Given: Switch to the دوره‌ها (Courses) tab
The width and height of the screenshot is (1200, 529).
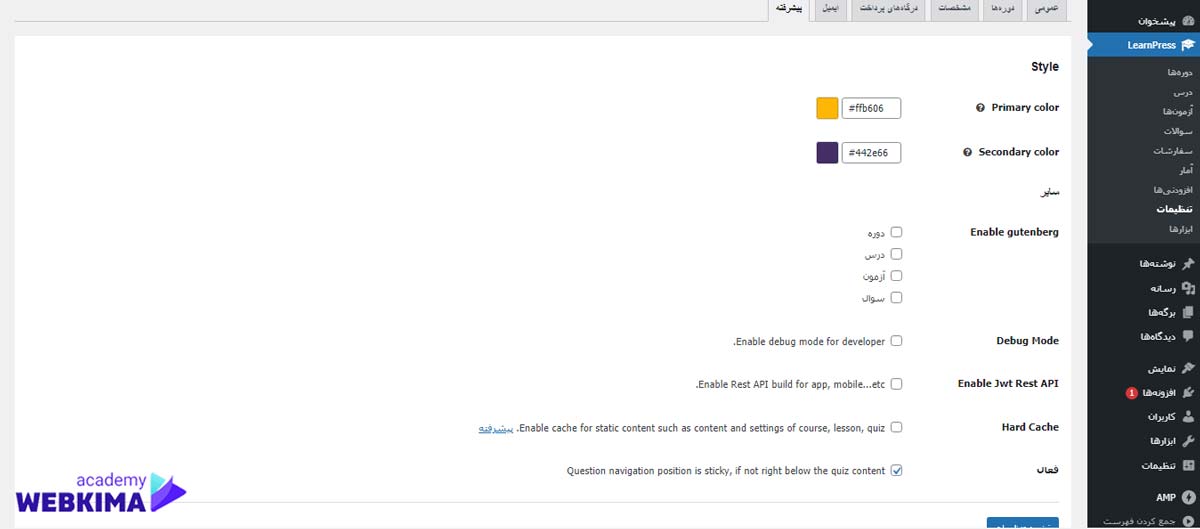Looking at the screenshot, I should coord(1001,9).
